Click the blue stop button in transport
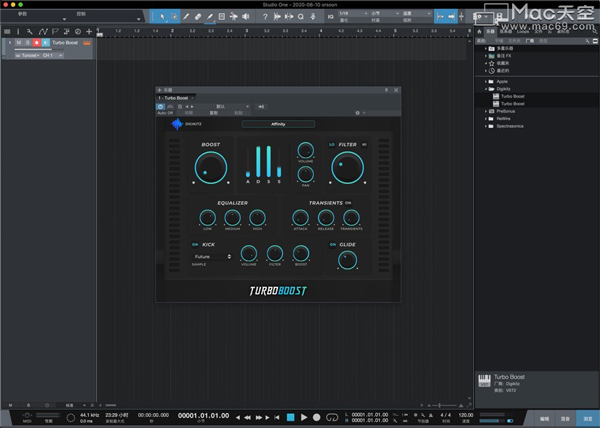The image size is (600, 428). (290, 415)
